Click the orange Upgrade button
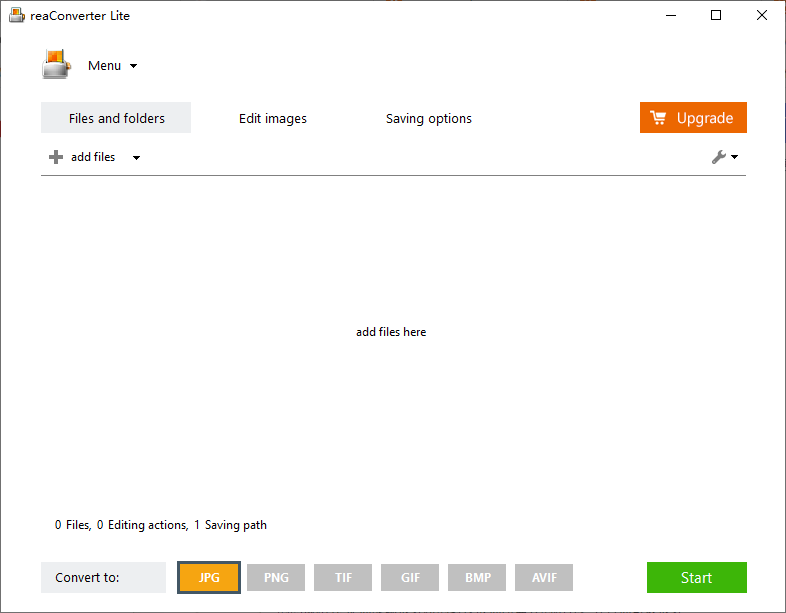Screen dimensions: 786x613 (693, 118)
